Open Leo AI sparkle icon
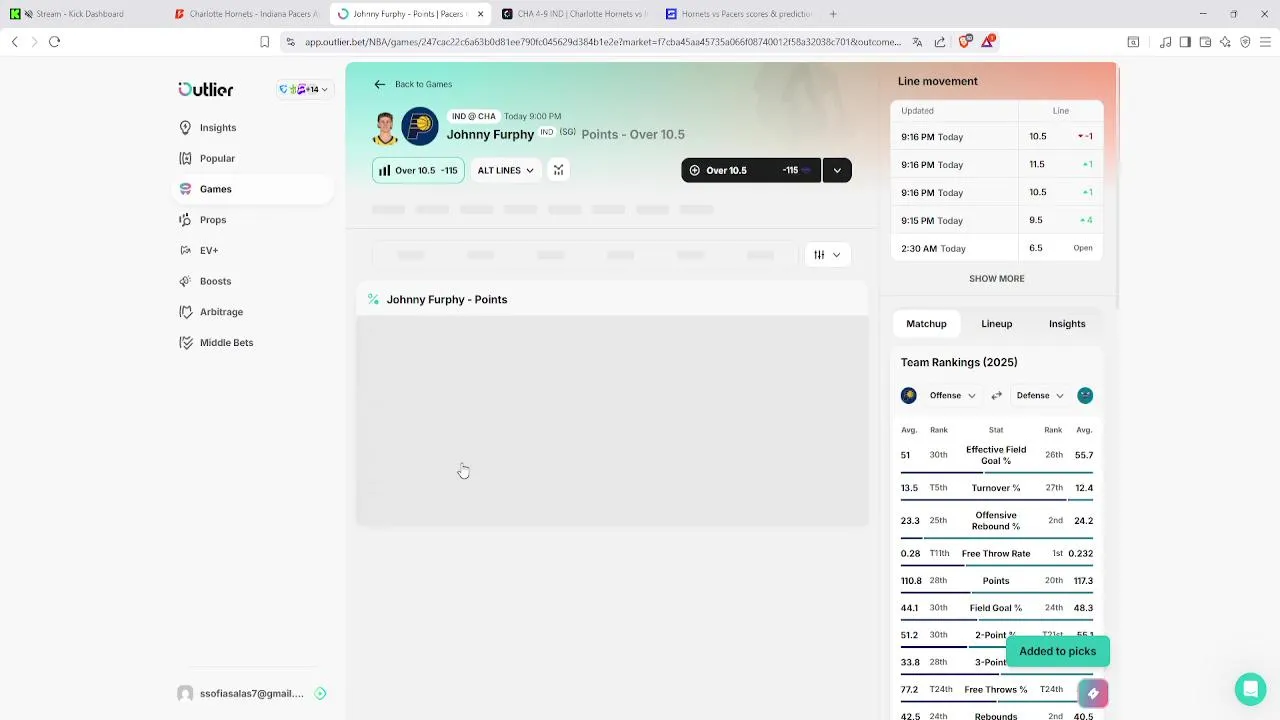This screenshot has width=1280, height=720. point(1225,42)
